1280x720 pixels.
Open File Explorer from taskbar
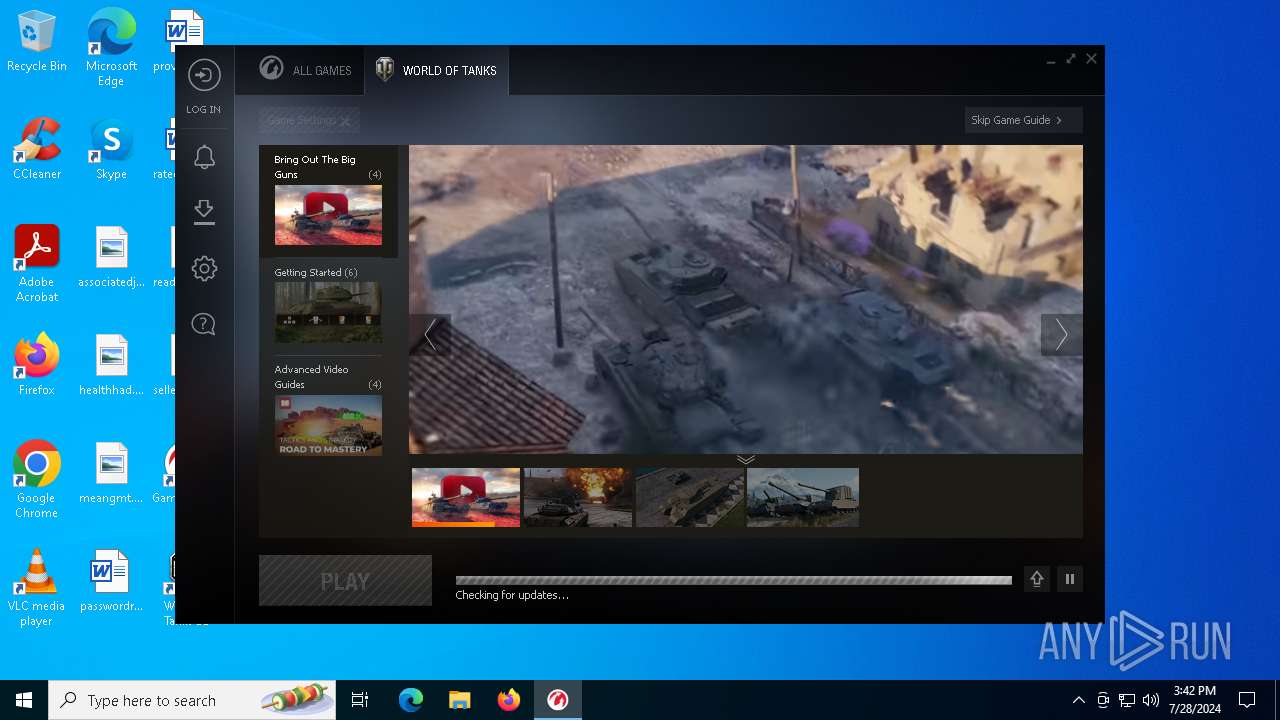(x=459, y=700)
